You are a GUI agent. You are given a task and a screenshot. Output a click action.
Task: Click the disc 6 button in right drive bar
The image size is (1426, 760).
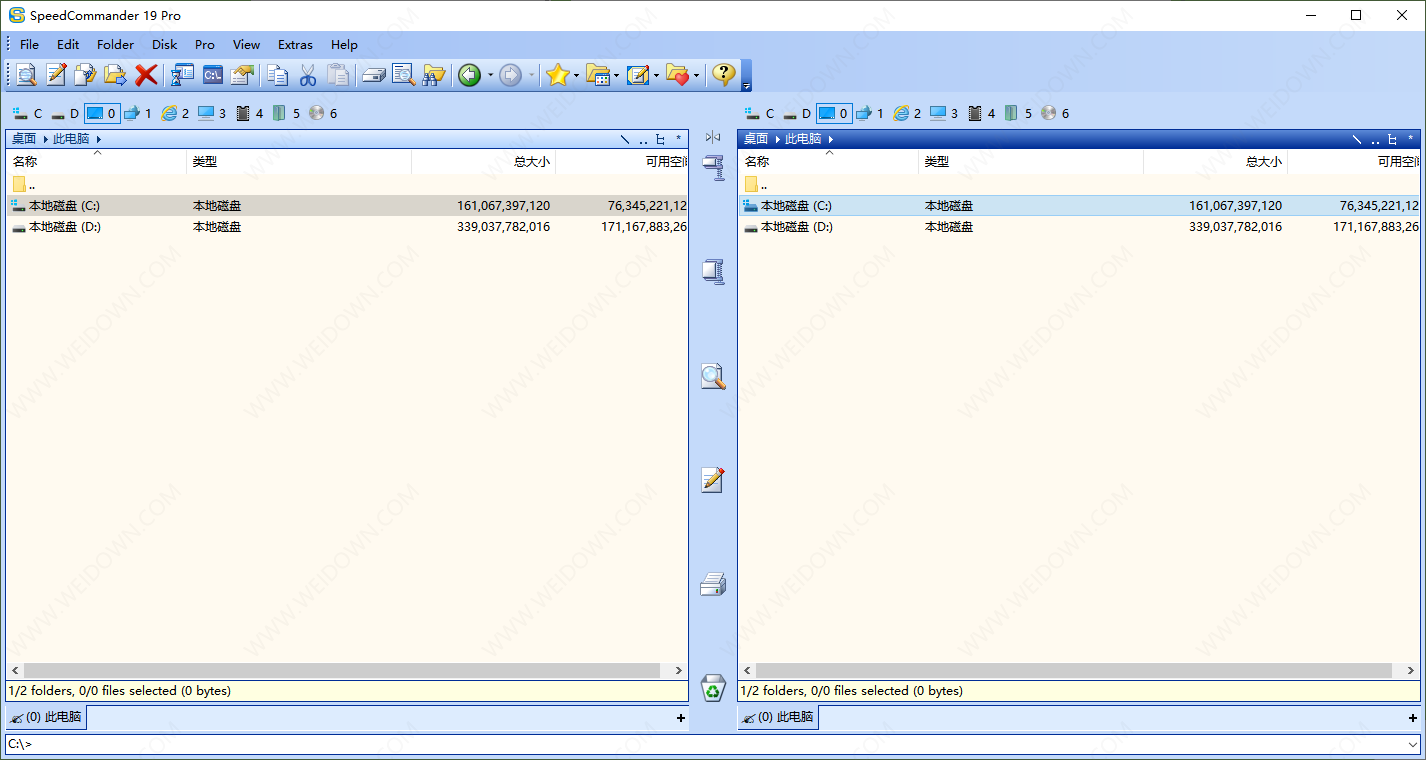click(x=1055, y=113)
